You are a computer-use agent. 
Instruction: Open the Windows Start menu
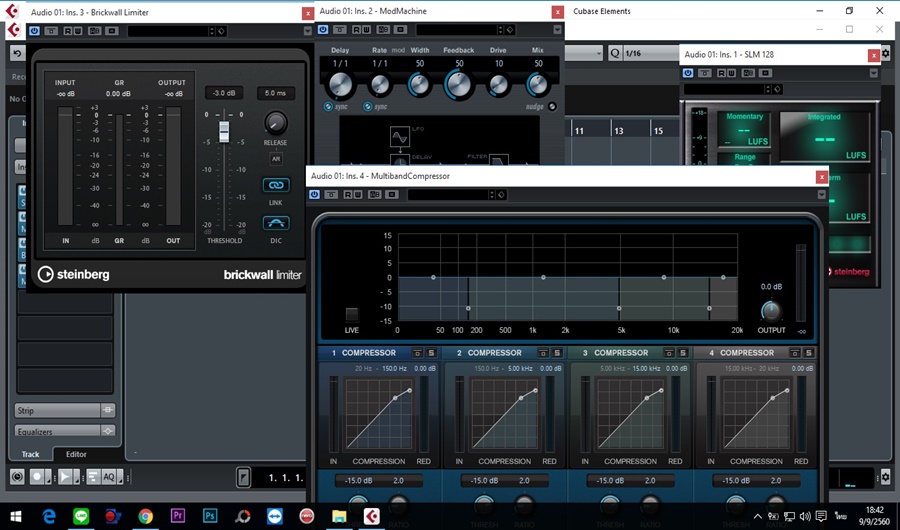click(x=15, y=516)
